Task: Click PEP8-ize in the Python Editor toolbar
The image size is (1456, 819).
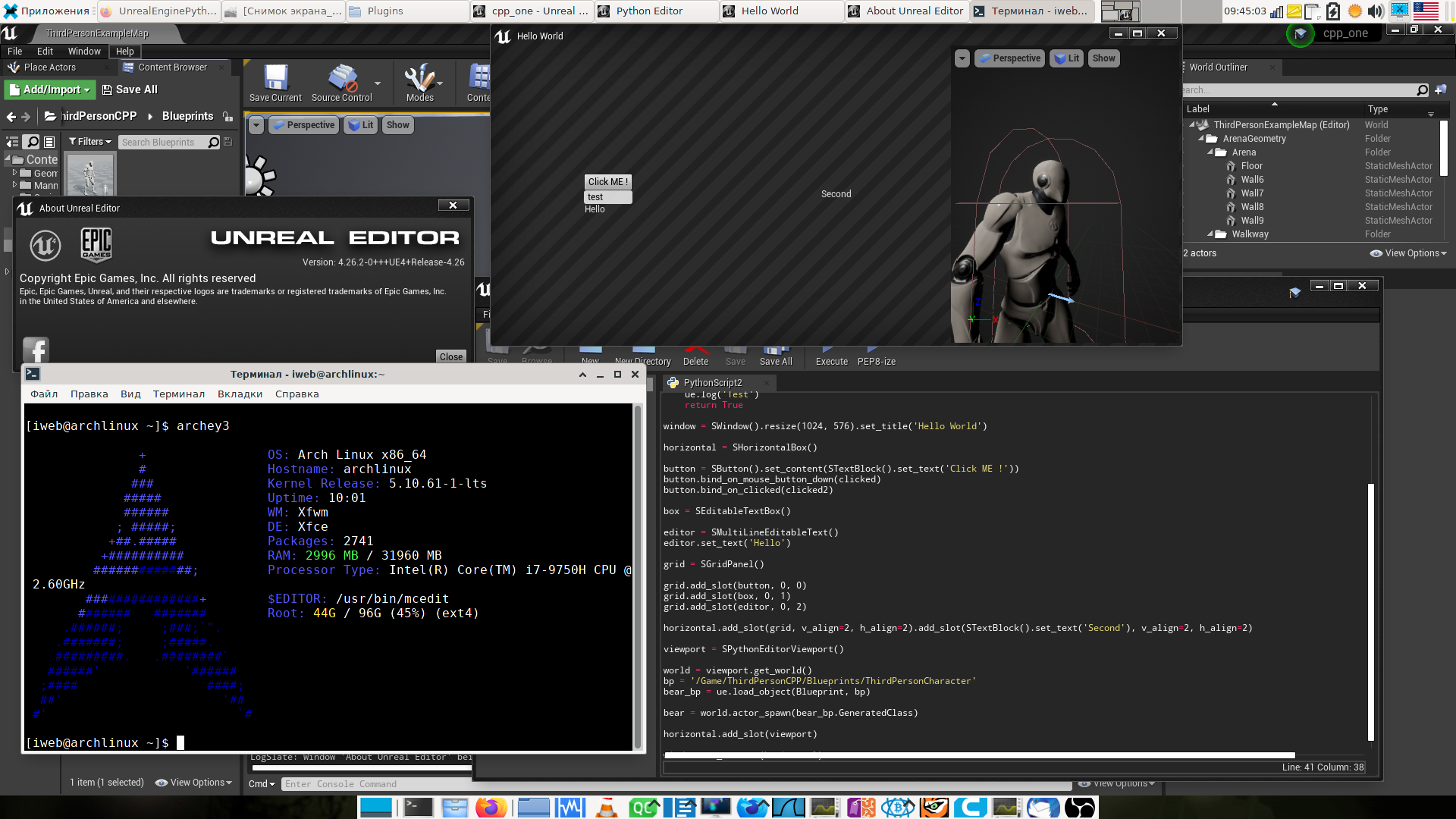Action: tap(876, 356)
